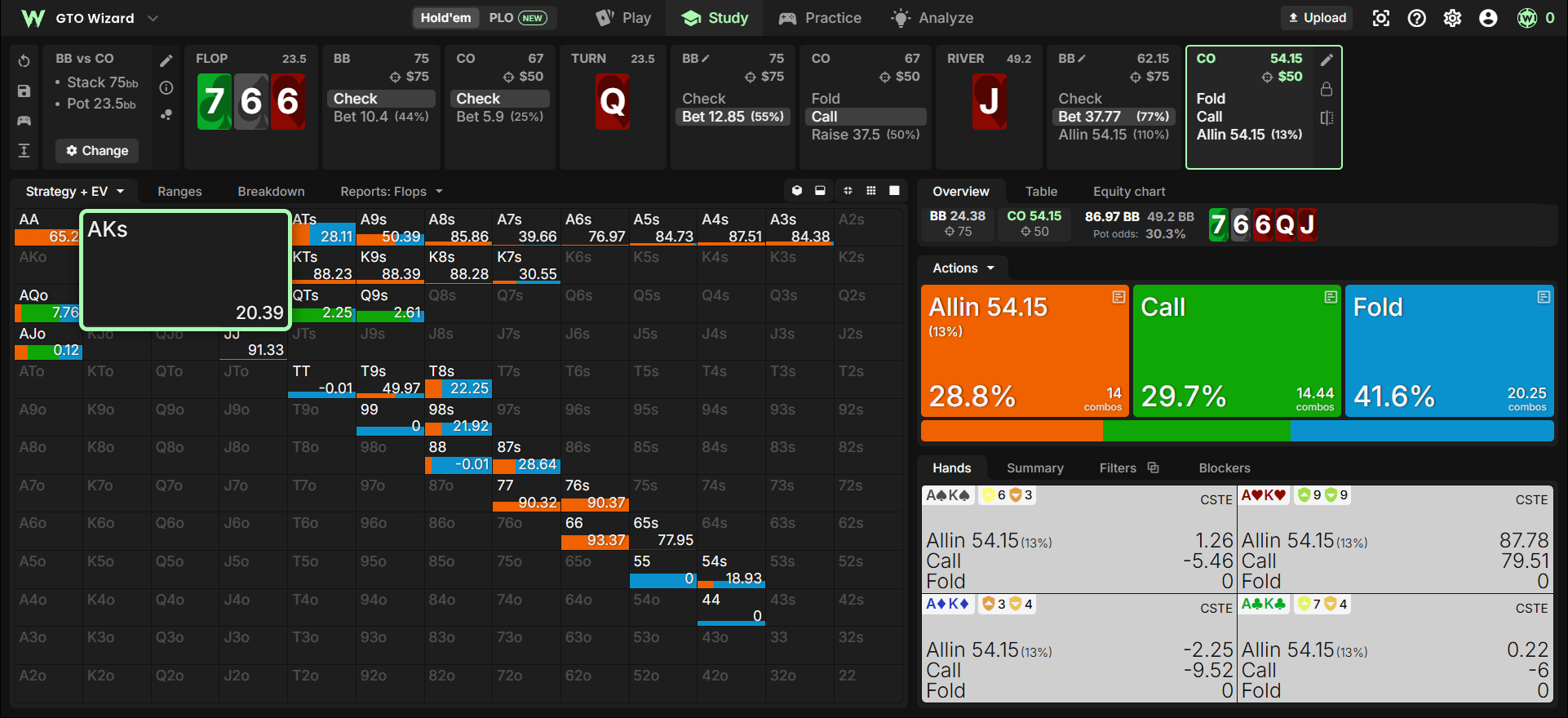Open the help question mark icon
Image resolution: width=1568 pixels, height=718 pixels.
point(1417,18)
